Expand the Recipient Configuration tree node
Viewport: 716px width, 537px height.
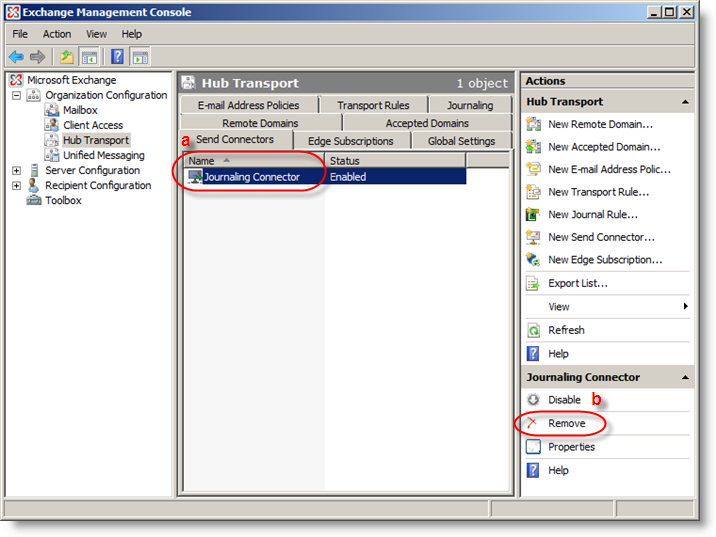pyautogui.click(x=16, y=185)
